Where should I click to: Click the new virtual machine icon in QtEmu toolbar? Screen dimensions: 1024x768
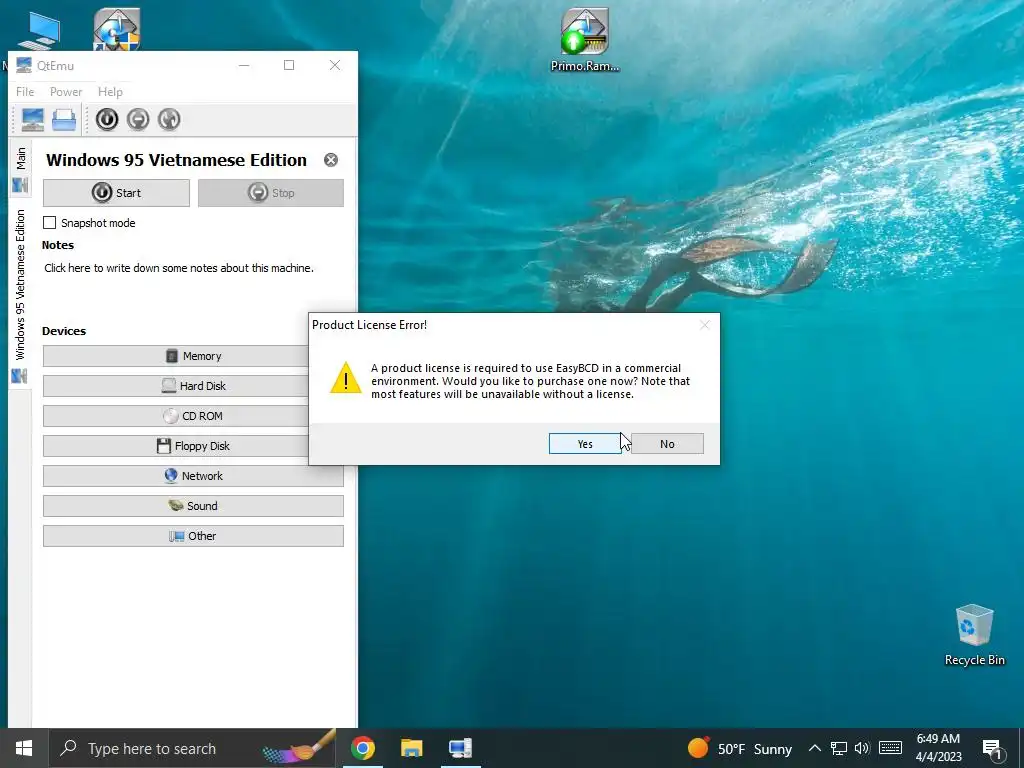33,120
